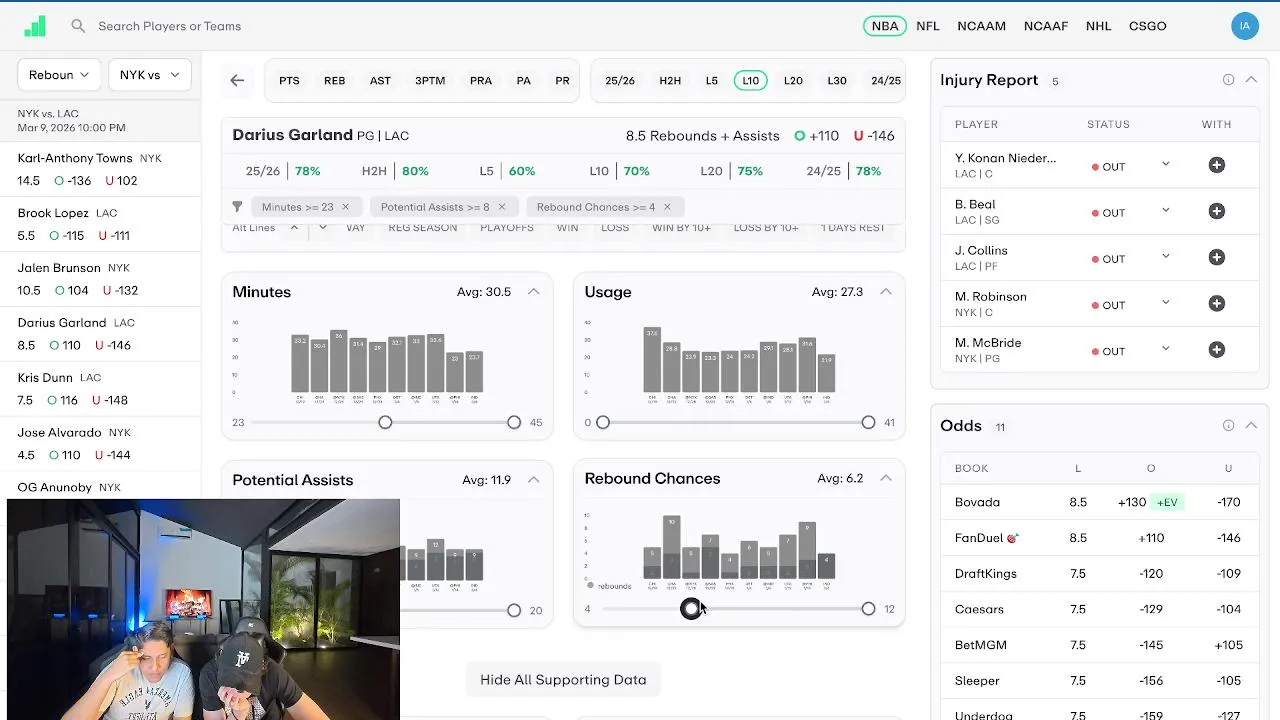
Task: Click the Minutes slider lower handle
Action: pos(385,423)
